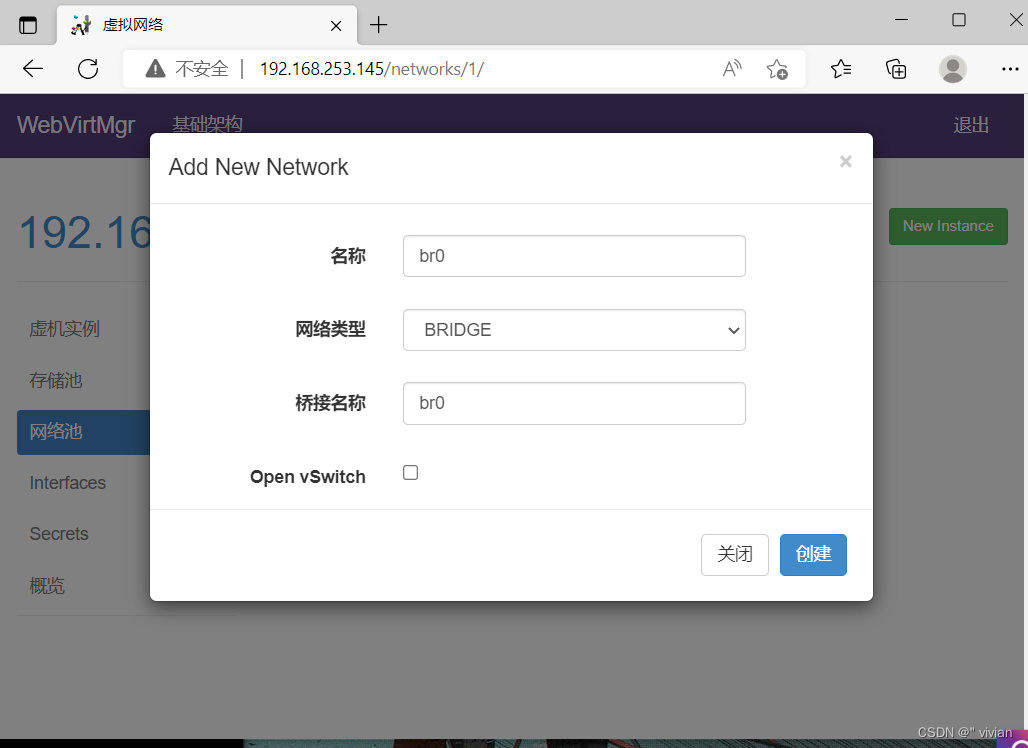Click the 桥接名称 input field
The height and width of the screenshot is (748, 1028).
click(574, 403)
